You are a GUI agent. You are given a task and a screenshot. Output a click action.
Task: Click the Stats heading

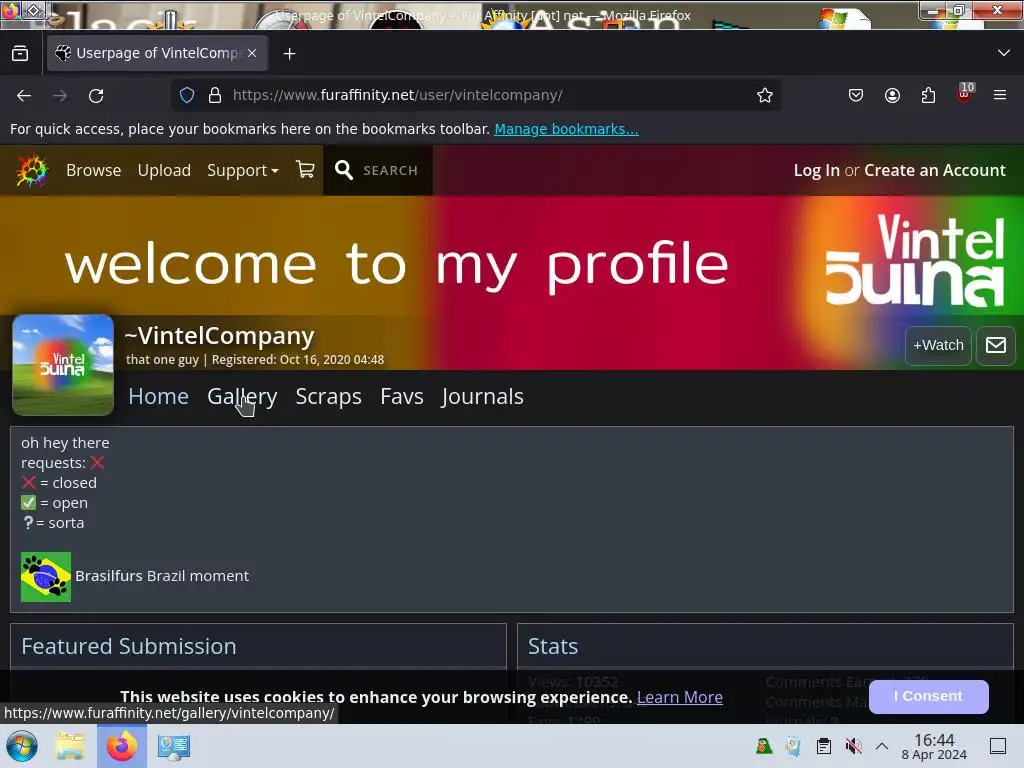[x=552, y=646]
